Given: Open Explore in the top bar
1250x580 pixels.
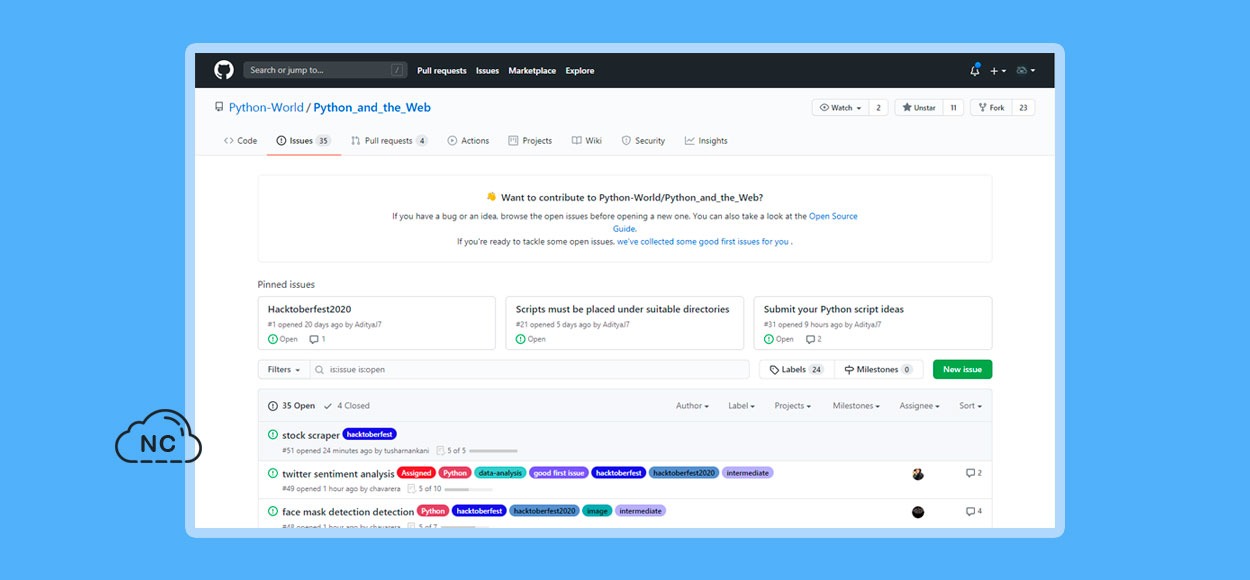Looking at the screenshot, I should [x=580, y=71].
